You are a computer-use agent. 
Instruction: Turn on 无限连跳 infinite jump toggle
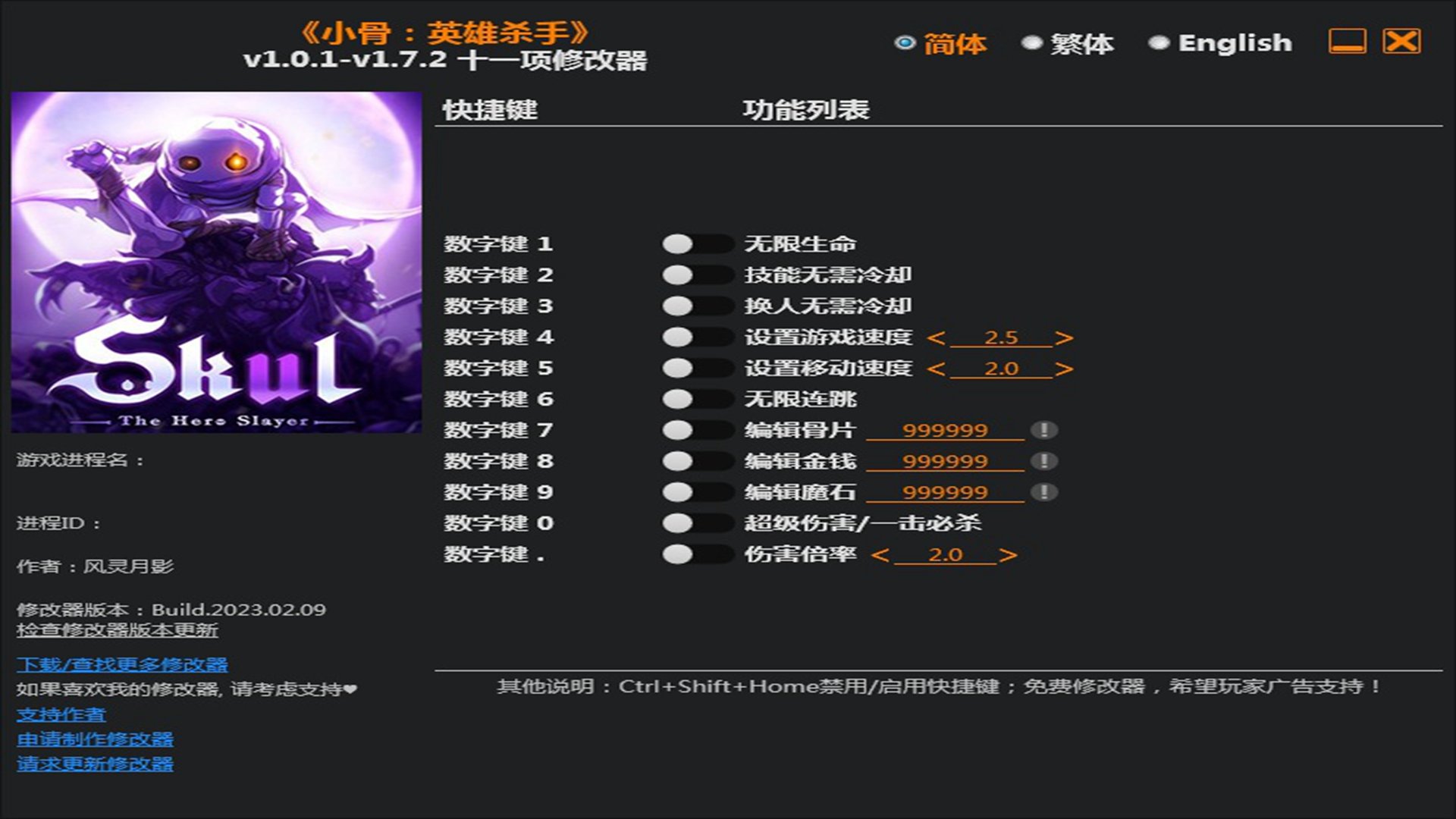pos(696,399)
